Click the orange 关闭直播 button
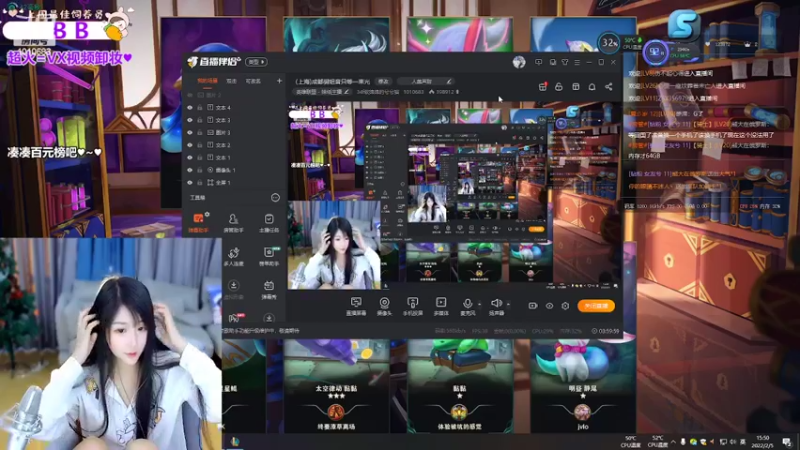The image size is (800, 450). (x=596, y=306)
